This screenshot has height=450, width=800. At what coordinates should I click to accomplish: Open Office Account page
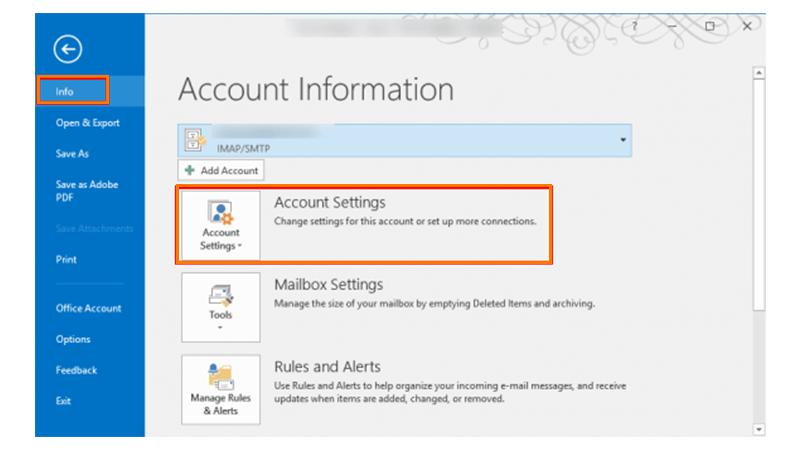point(88,308)
